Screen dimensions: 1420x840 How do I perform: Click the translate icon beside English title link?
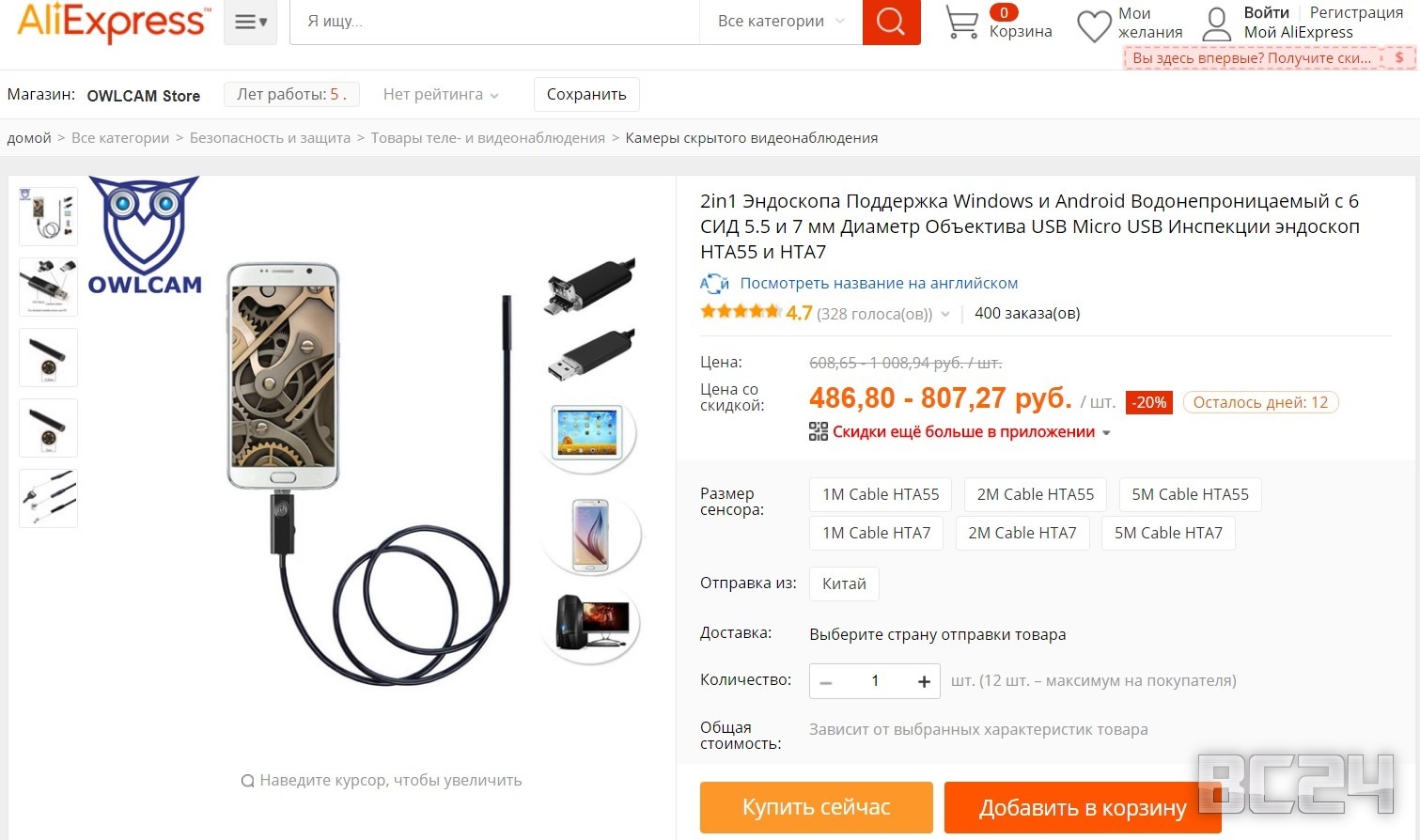click(714, 283)
